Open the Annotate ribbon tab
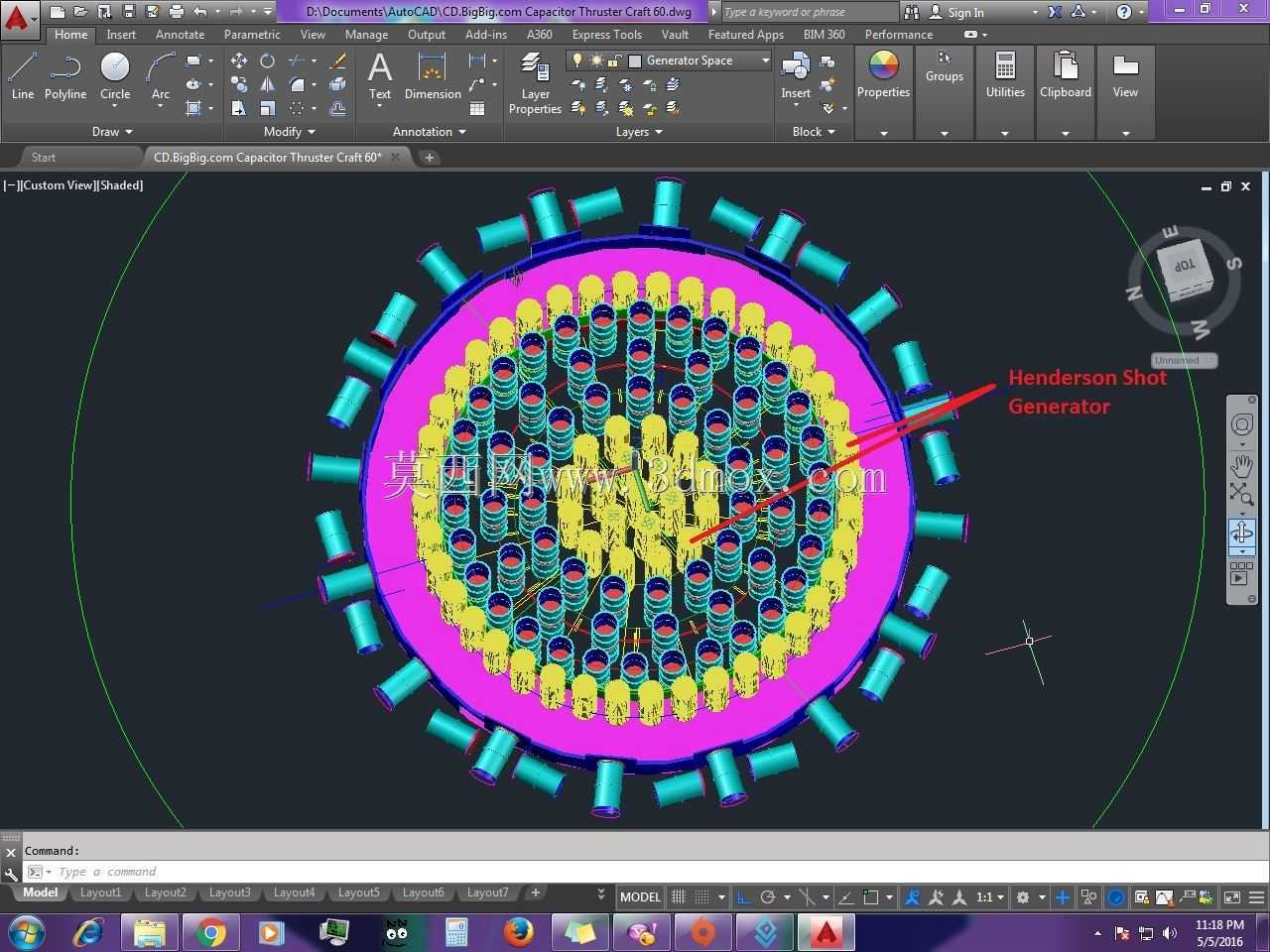 (x=180, y=35)
